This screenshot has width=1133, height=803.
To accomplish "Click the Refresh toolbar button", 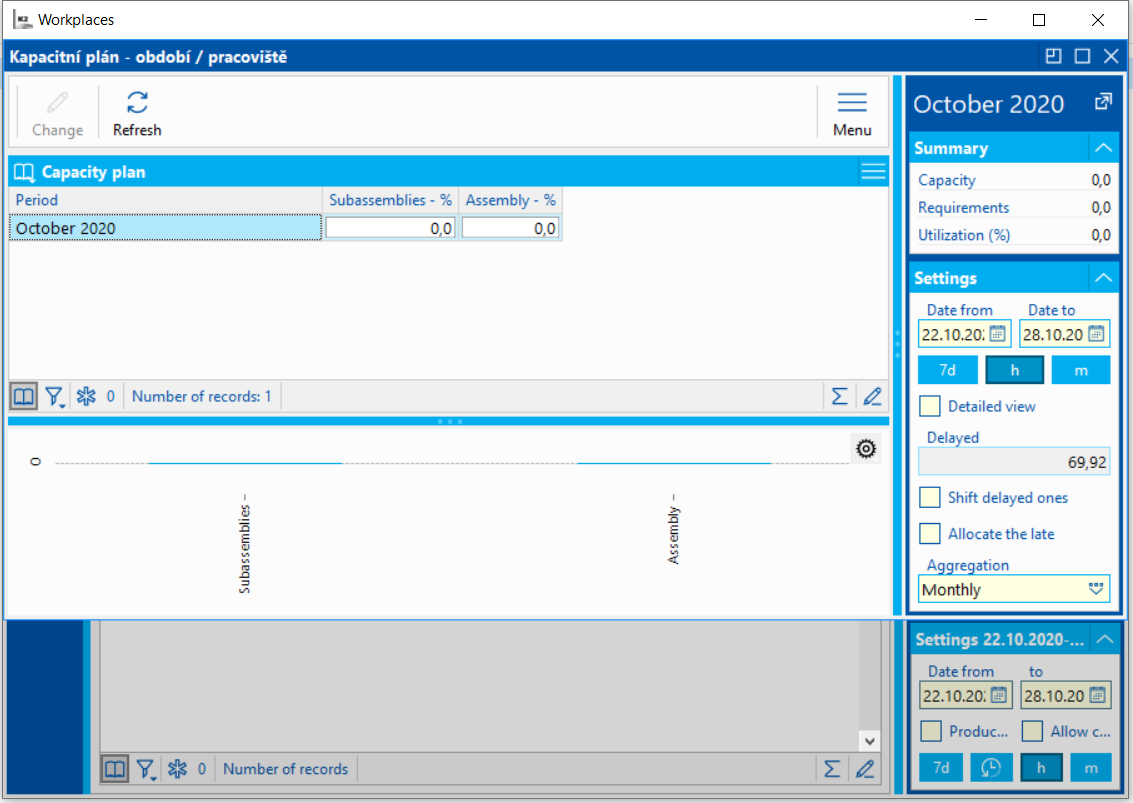I will 137,113.
